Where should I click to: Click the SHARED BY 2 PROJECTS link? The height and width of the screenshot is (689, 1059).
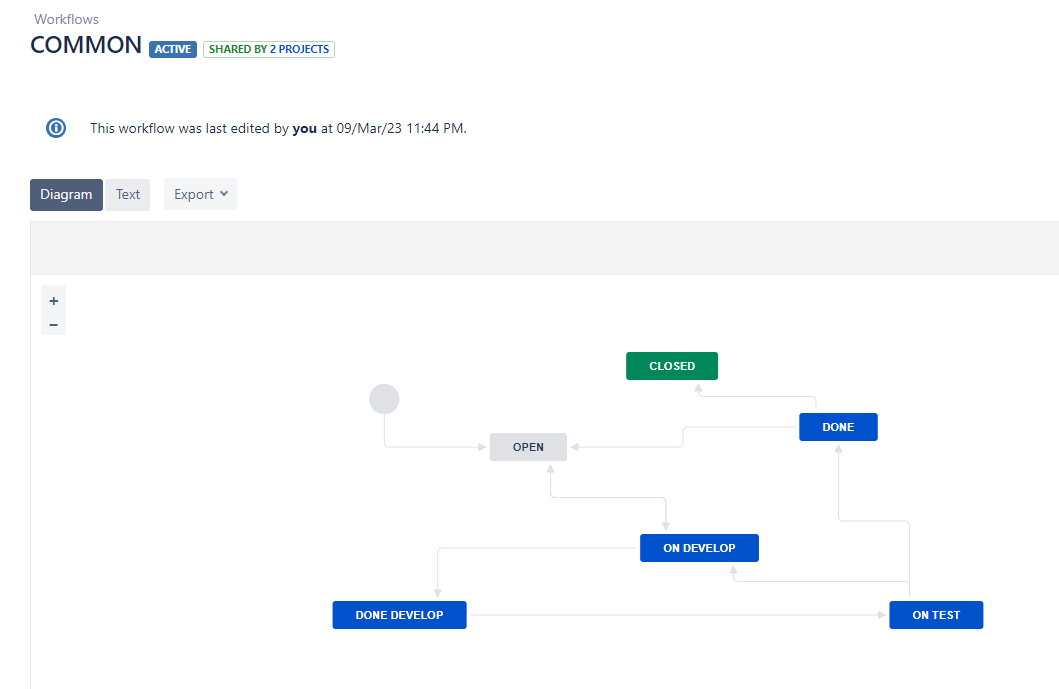coord(268,49)
